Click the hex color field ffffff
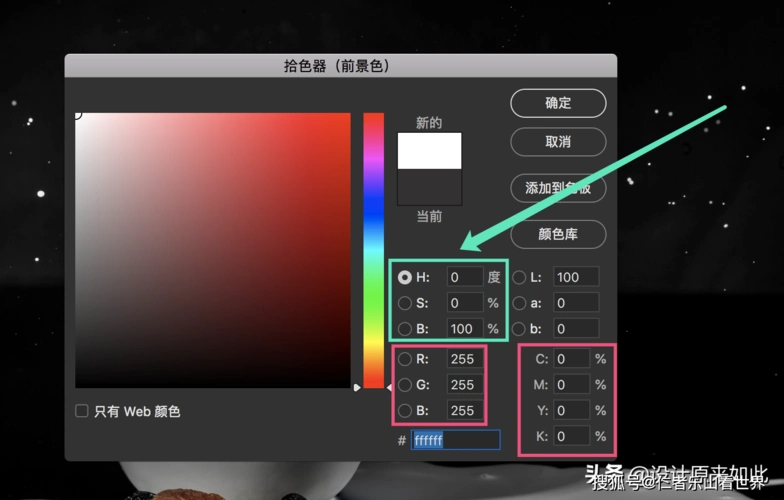The height and width of the screenshot is (500, 784). pos(456,440)
